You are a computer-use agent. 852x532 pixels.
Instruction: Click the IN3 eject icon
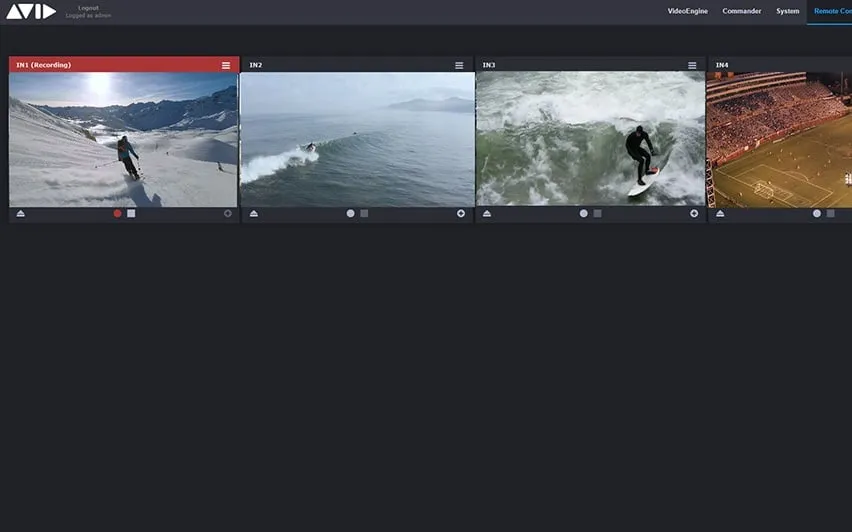coord(487,214)
